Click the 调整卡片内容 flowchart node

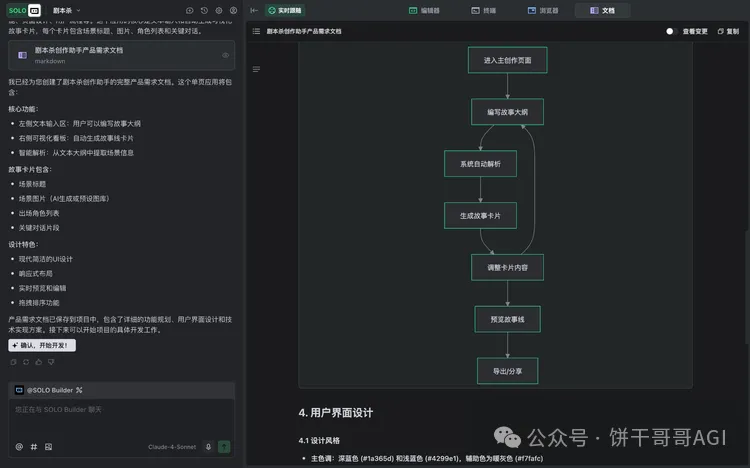(x=507, y=267)
